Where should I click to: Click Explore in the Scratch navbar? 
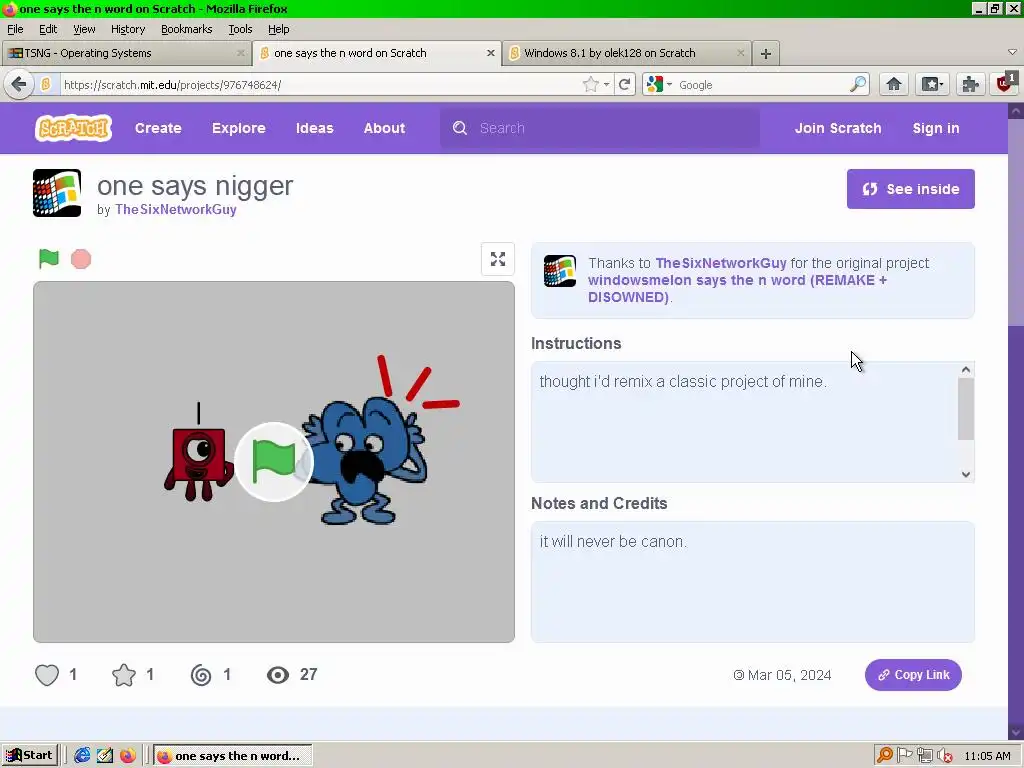pyautogui.click(x=238, y=128)
